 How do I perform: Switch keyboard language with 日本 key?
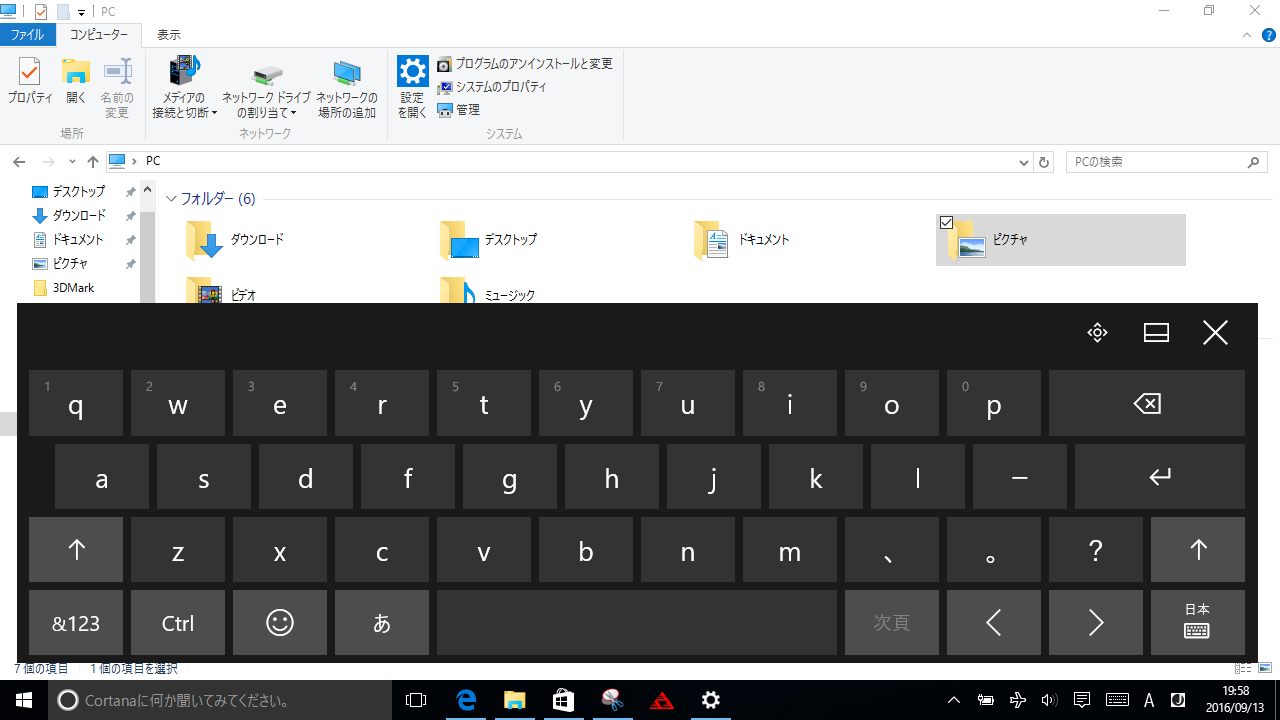coord(1198,623)
